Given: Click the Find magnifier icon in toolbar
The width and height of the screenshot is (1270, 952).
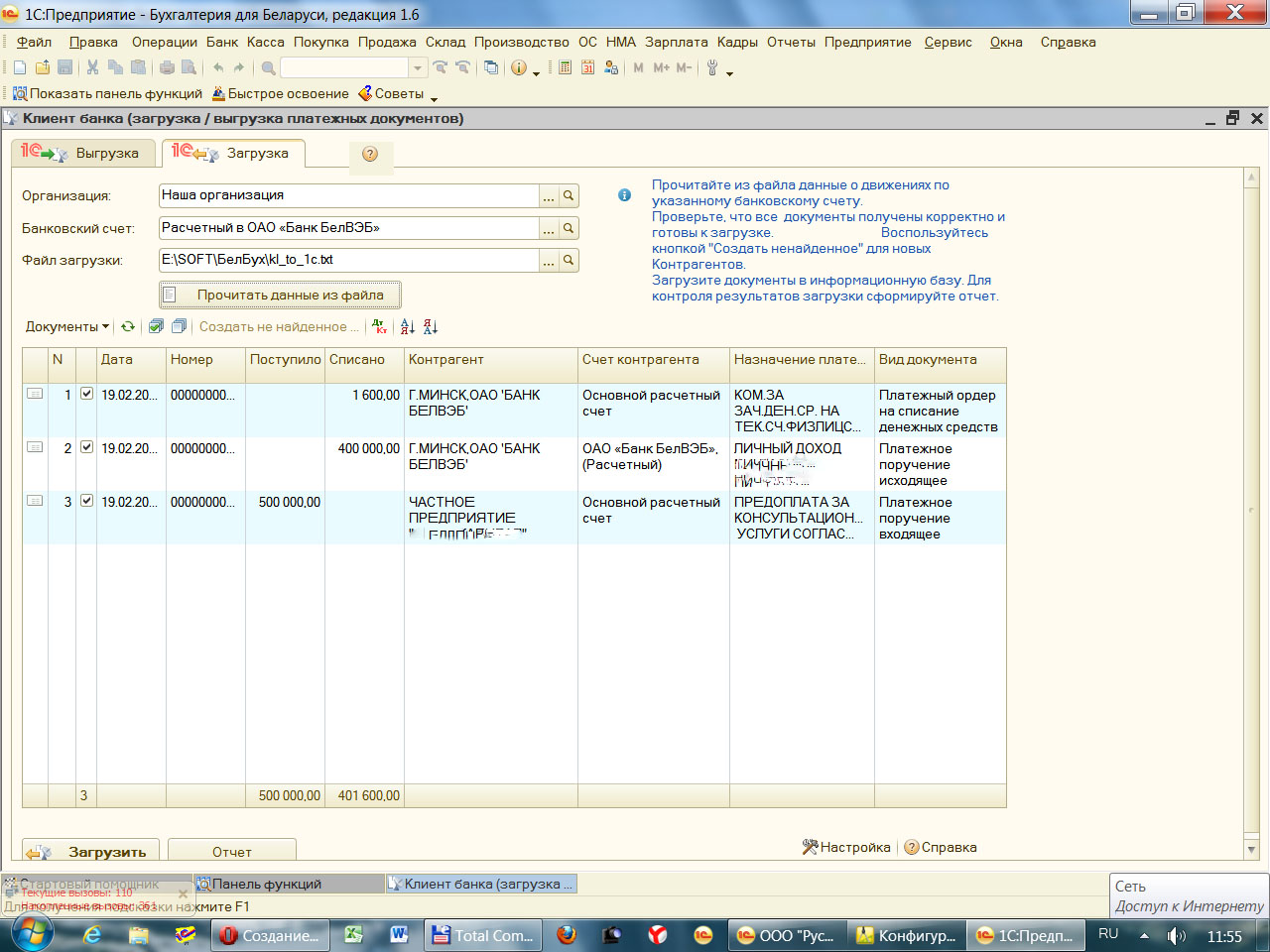Looking at the screenshot, I should point(268,67).
